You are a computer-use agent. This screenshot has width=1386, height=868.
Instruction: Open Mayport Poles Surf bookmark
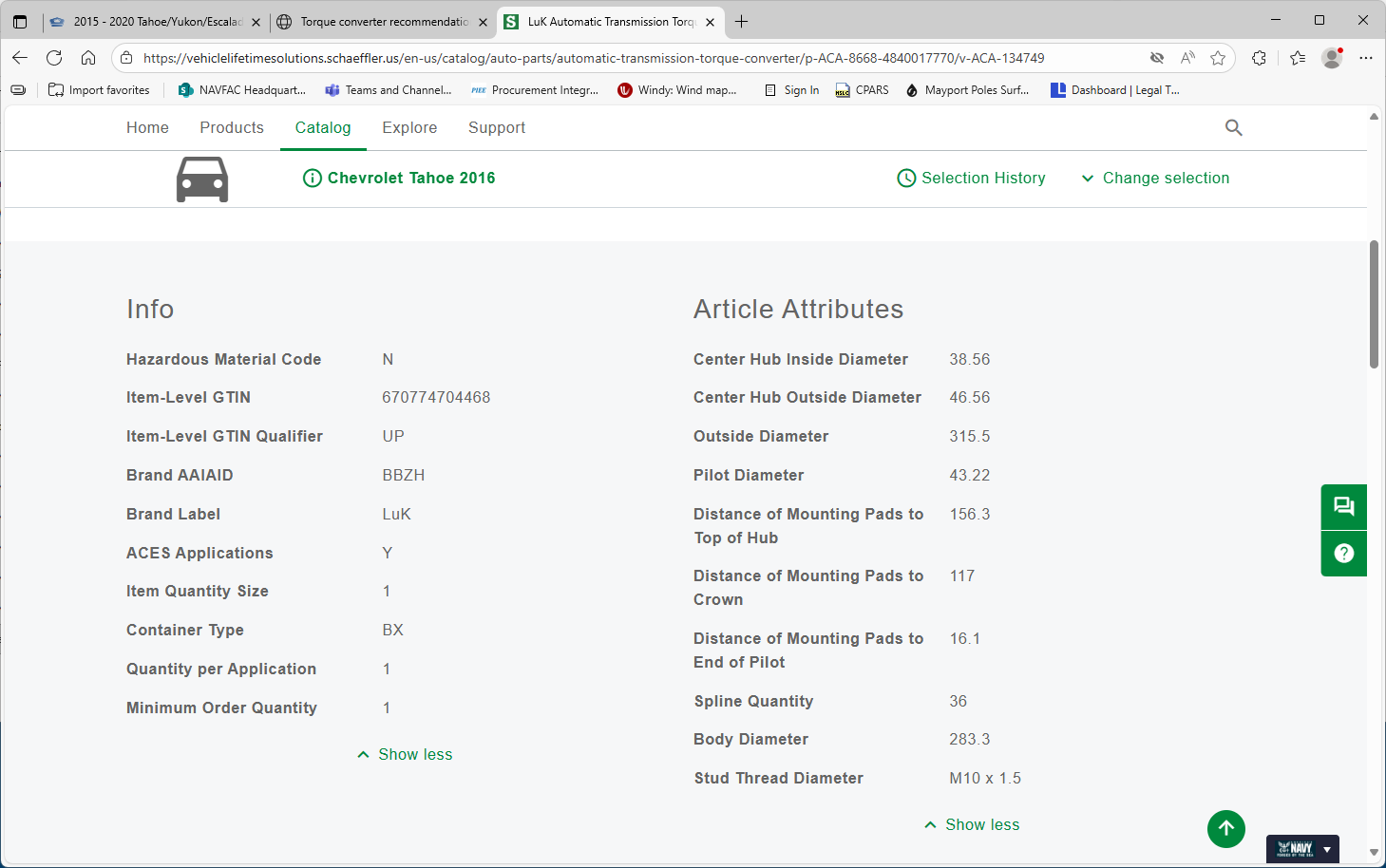[x=967, y=90]
